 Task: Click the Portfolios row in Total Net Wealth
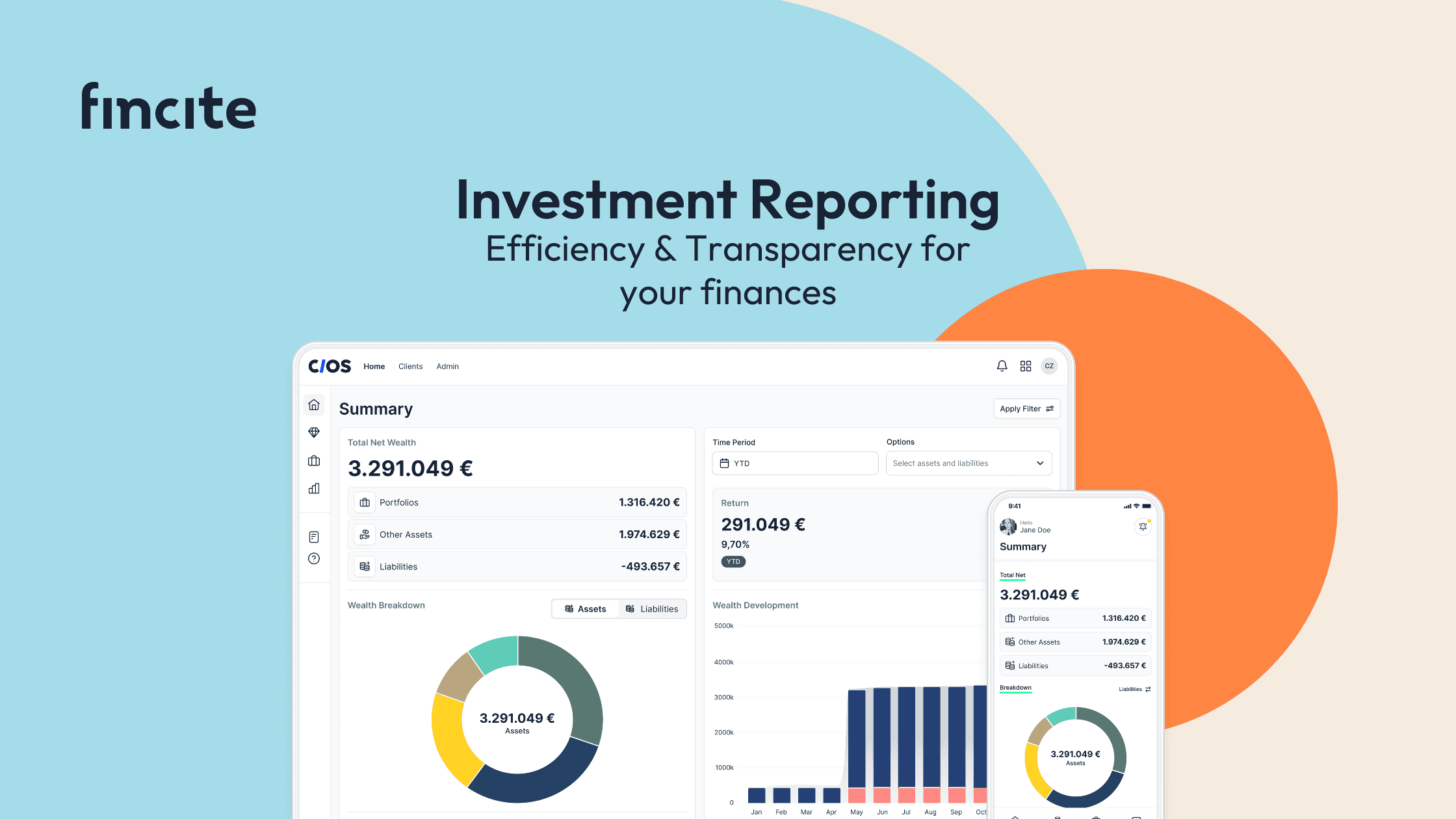517,502
